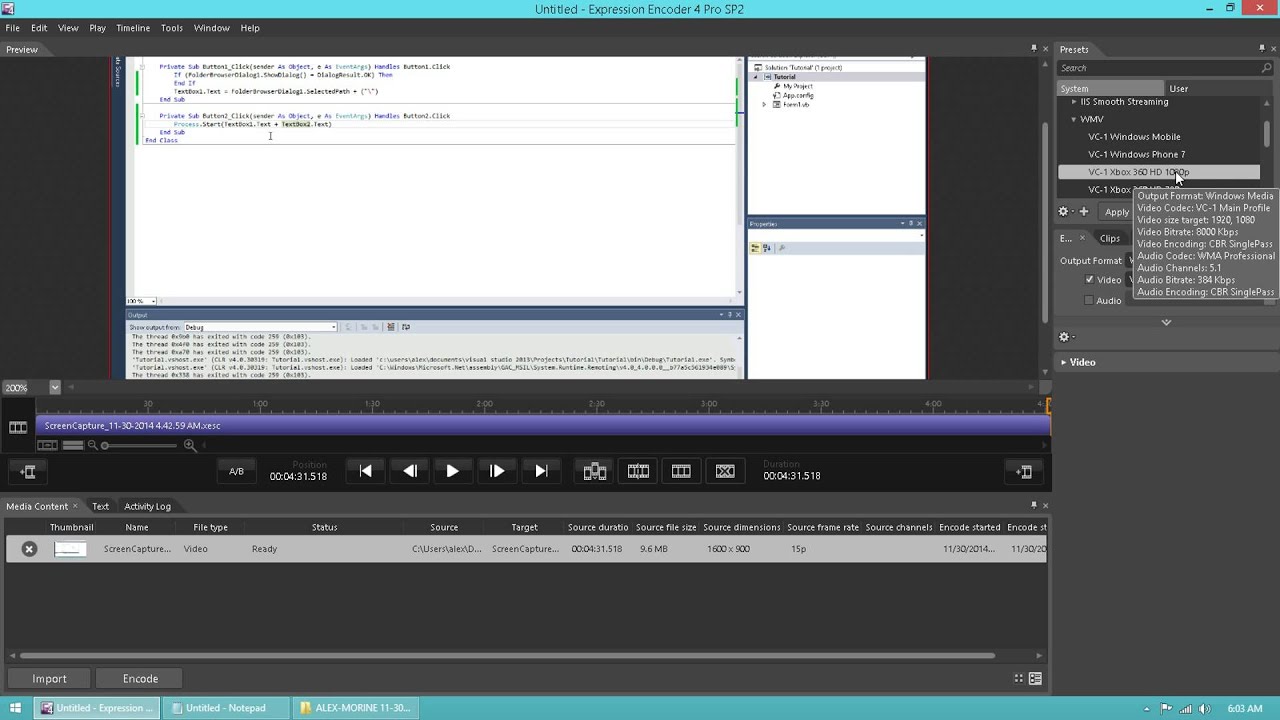The height and width of the screenshot is (720, 1280).
Task: Click the timeline zoom slider handle
Action: coord(105,445)
